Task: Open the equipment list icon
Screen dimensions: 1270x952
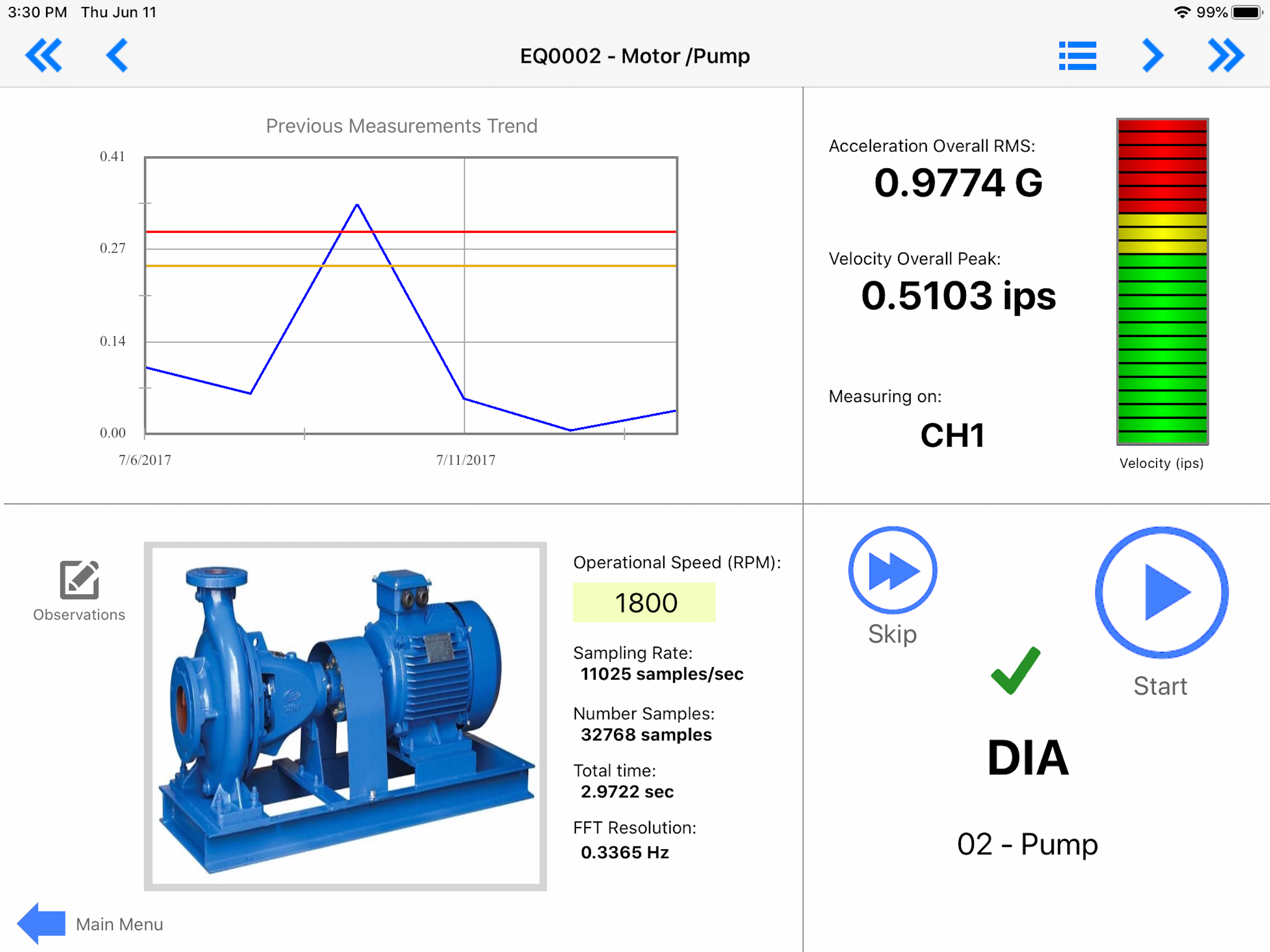Action: point(1077,56)
